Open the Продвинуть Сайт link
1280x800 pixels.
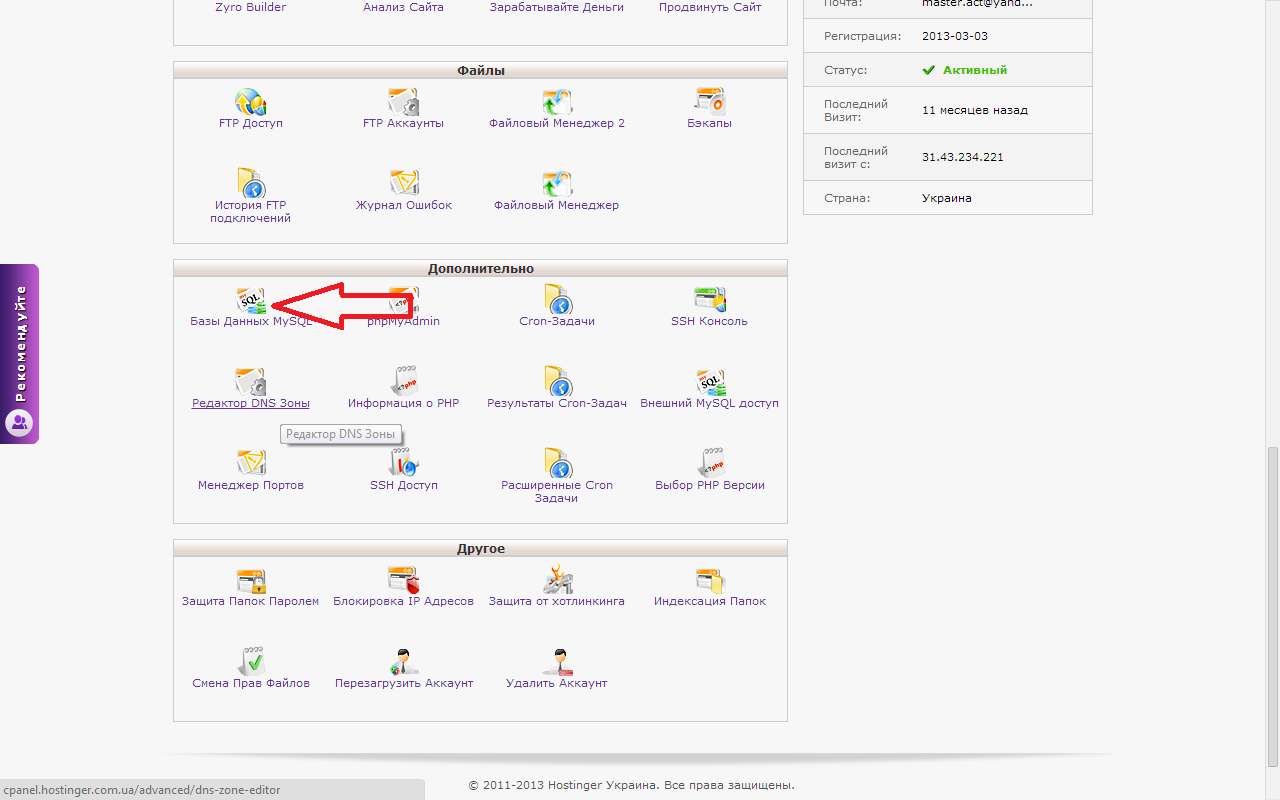tap(710, 7)
